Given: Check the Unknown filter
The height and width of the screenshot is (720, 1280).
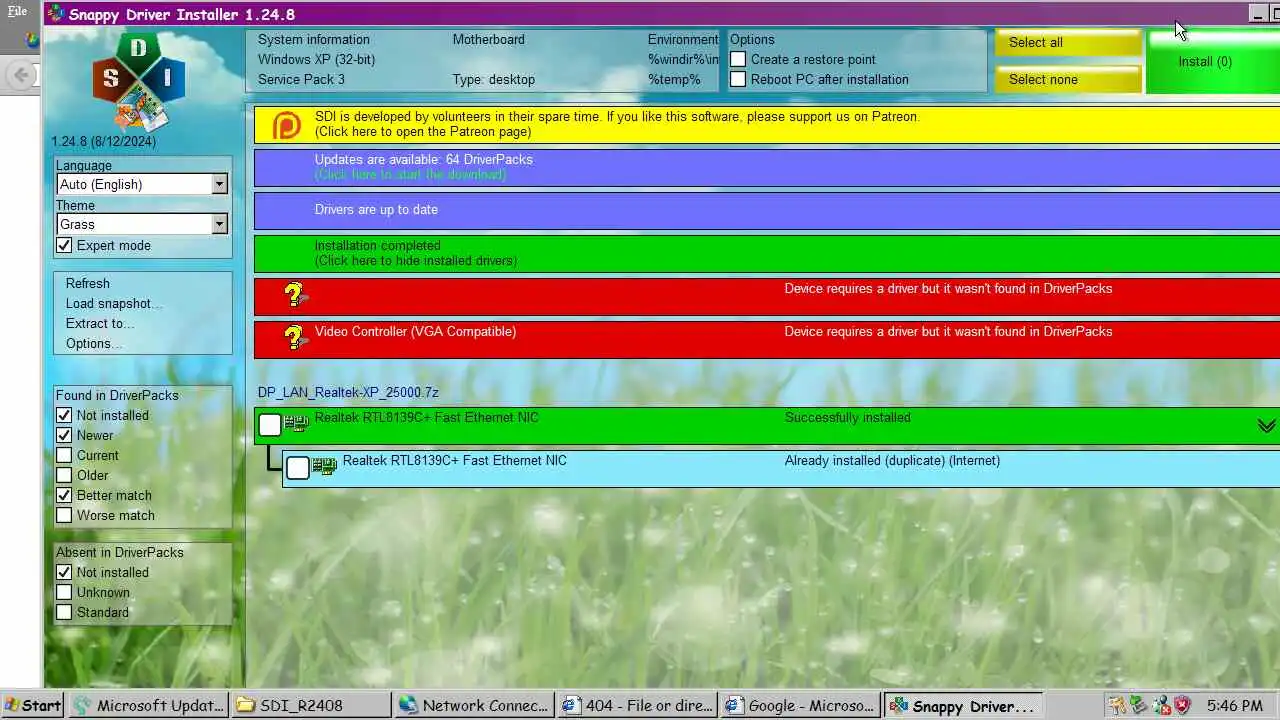Looking at the screenshot, I should click(x=64, y=592).
